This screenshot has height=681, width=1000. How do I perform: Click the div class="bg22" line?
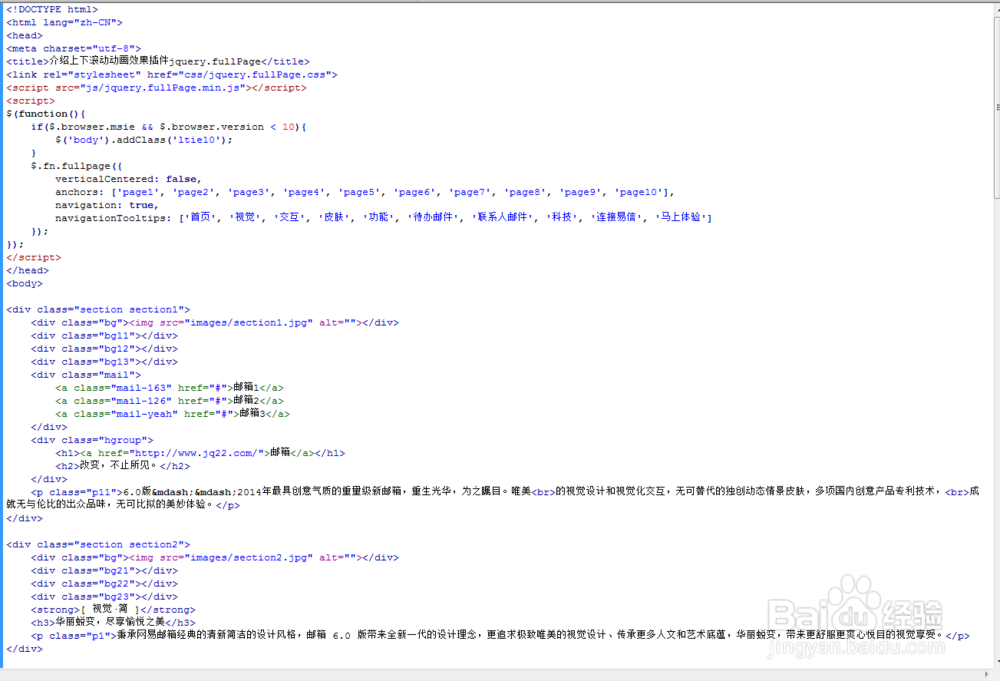[105, 584]
